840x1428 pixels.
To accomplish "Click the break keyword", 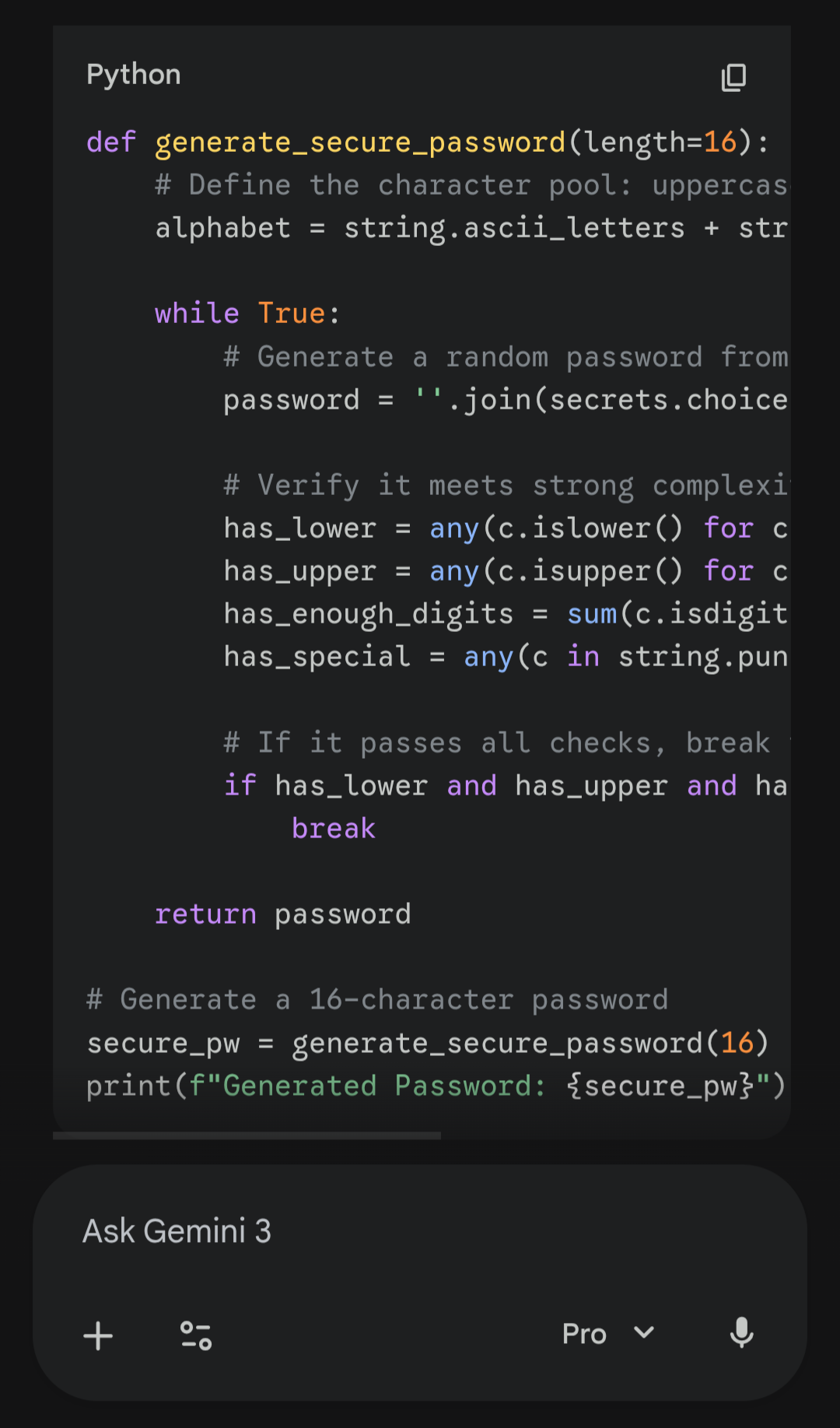I will [x=334, y=829].
